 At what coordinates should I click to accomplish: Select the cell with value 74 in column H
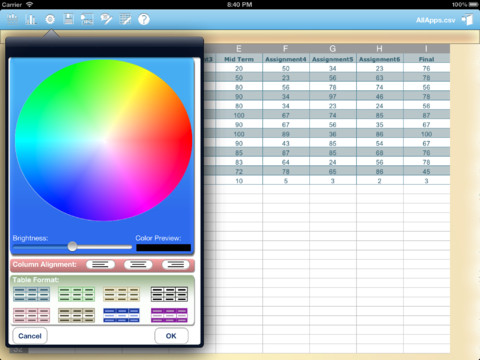[x=380, y=87]
